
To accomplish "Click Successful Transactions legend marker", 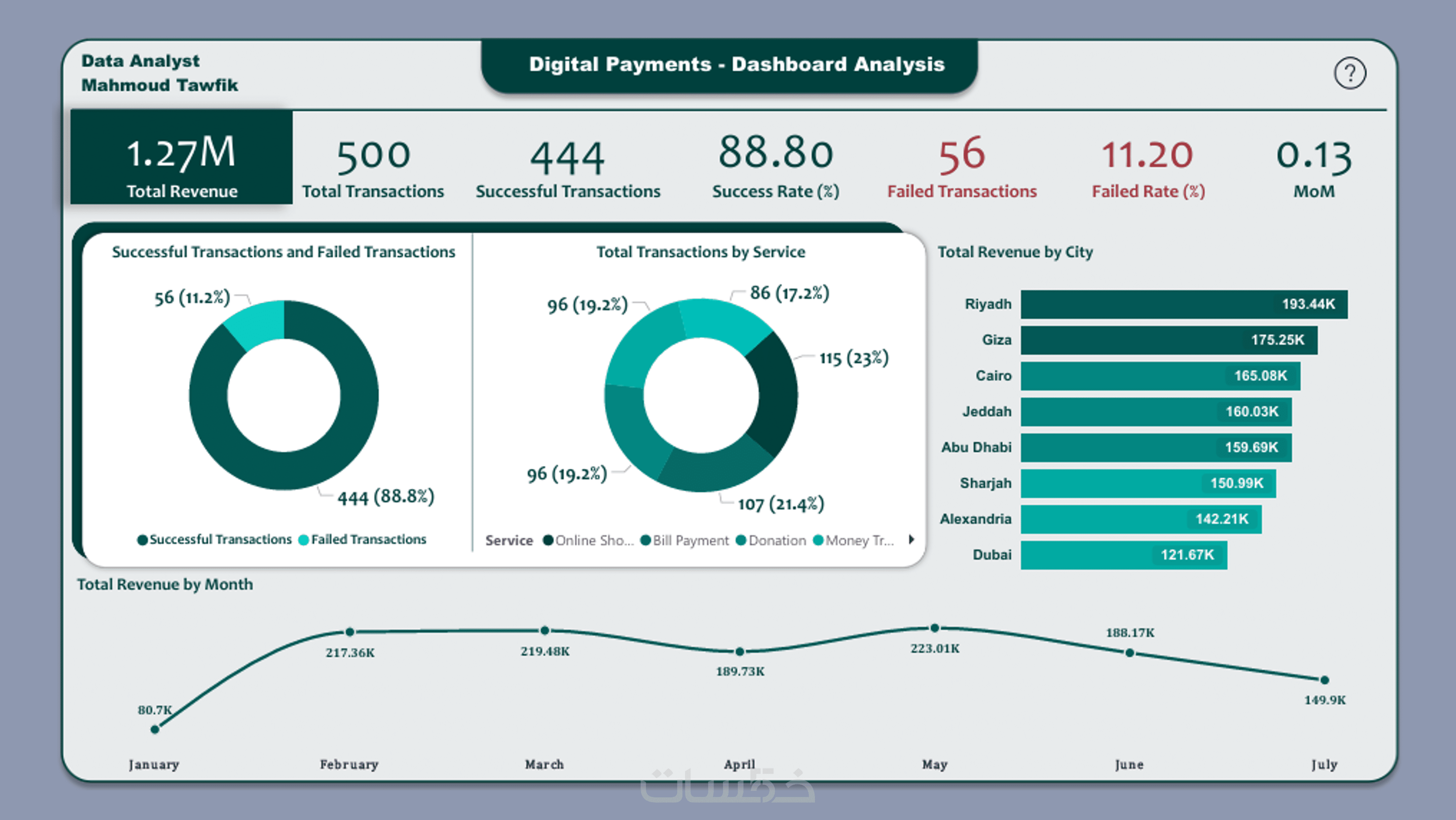I will click(142, 540).
